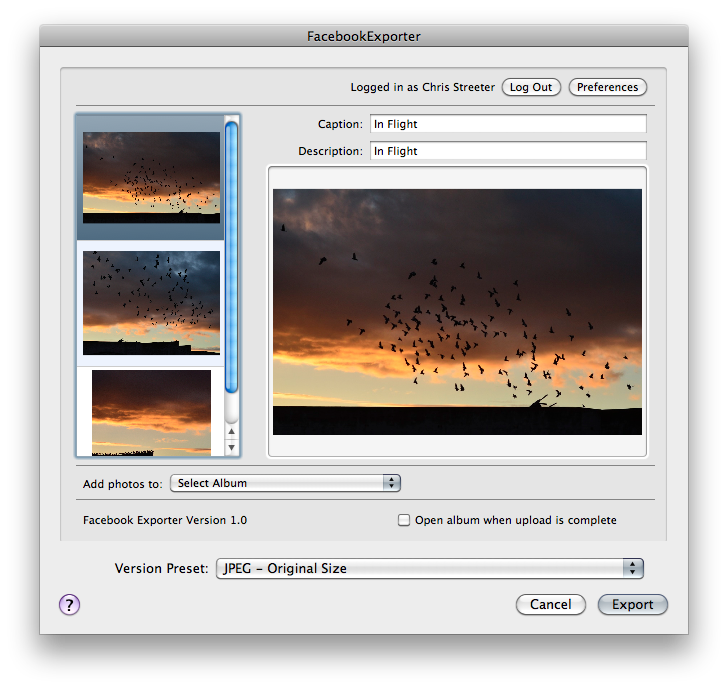Click Cancel to dismiss the exporter
This screenshot has height=689, width=728.
[x=551, y=604]
